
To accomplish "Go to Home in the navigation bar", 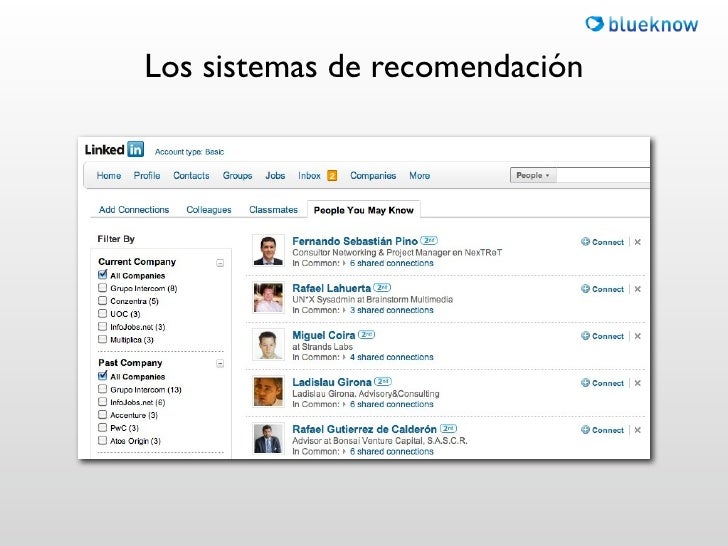I will (109, 176).
